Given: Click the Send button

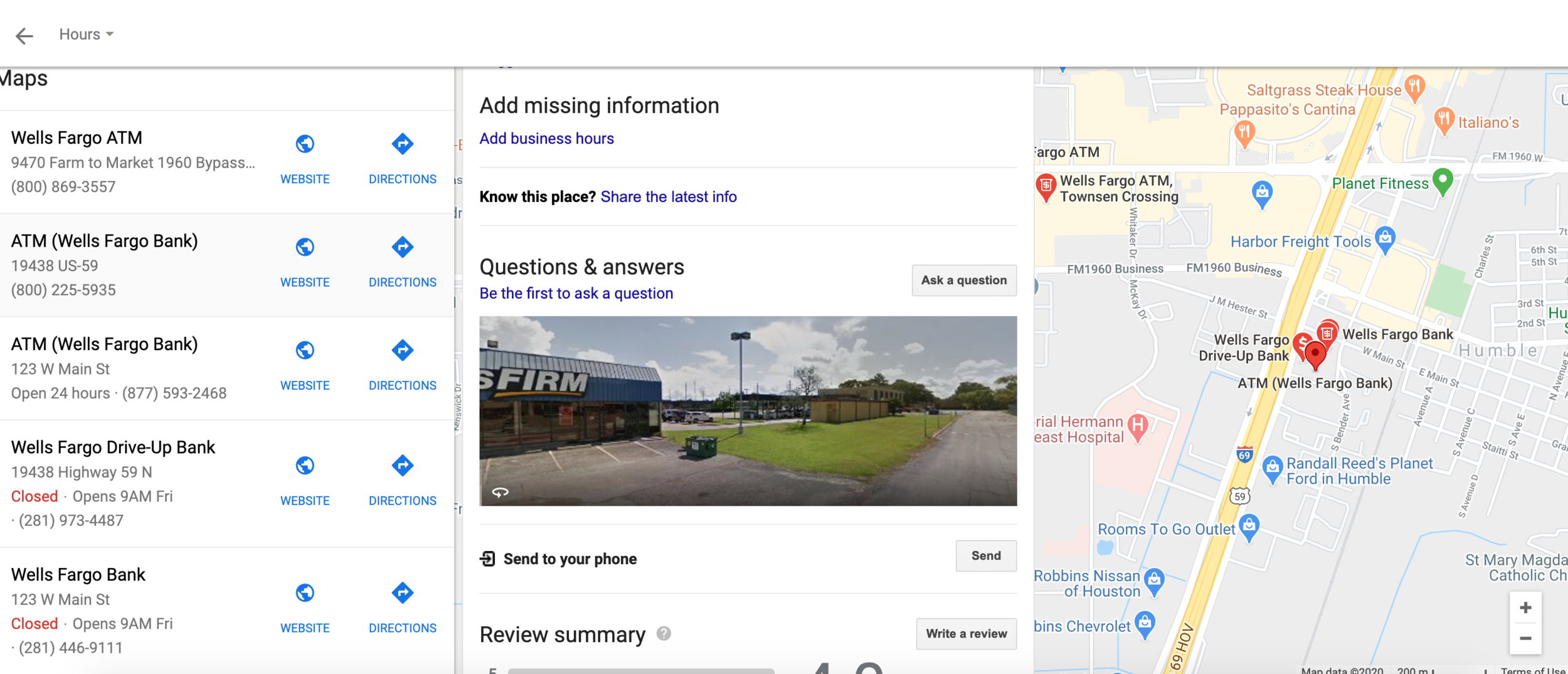Looking at the screenshot, I should [x=986, y=556].
